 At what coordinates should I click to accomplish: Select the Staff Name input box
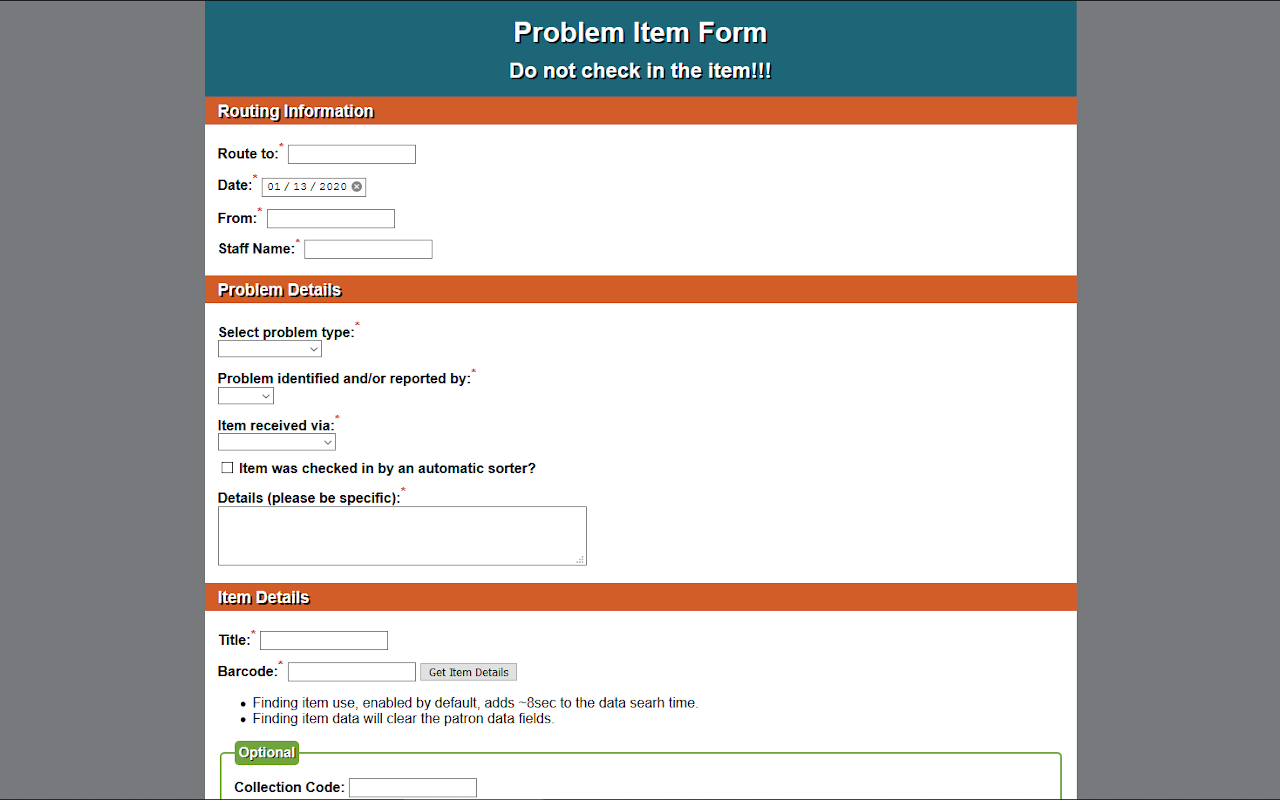(368, 249)
